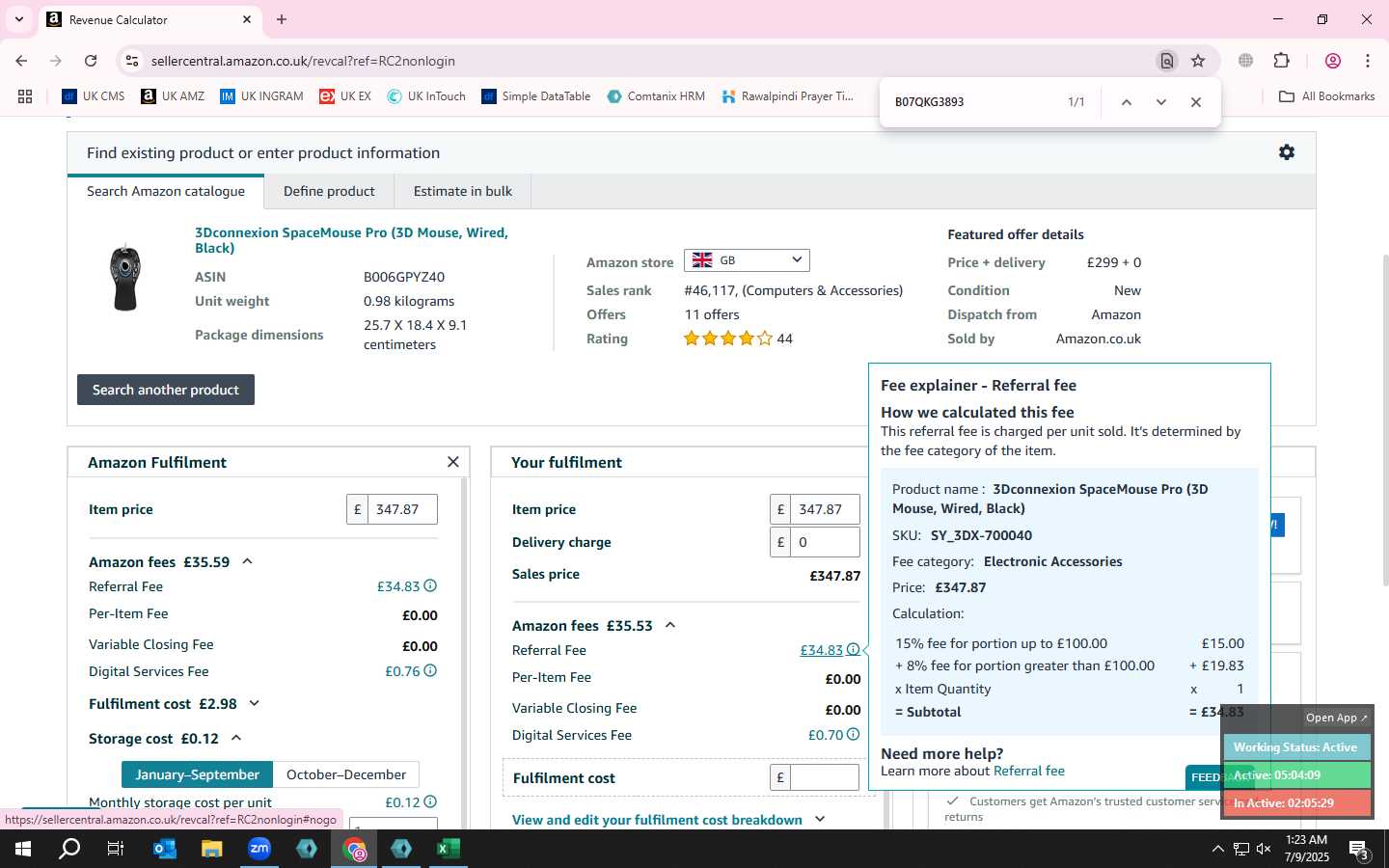The width and height of the screenshot is (1389, 868).
Task: Open the Amazon store GB dropdown
Action: 747,260
